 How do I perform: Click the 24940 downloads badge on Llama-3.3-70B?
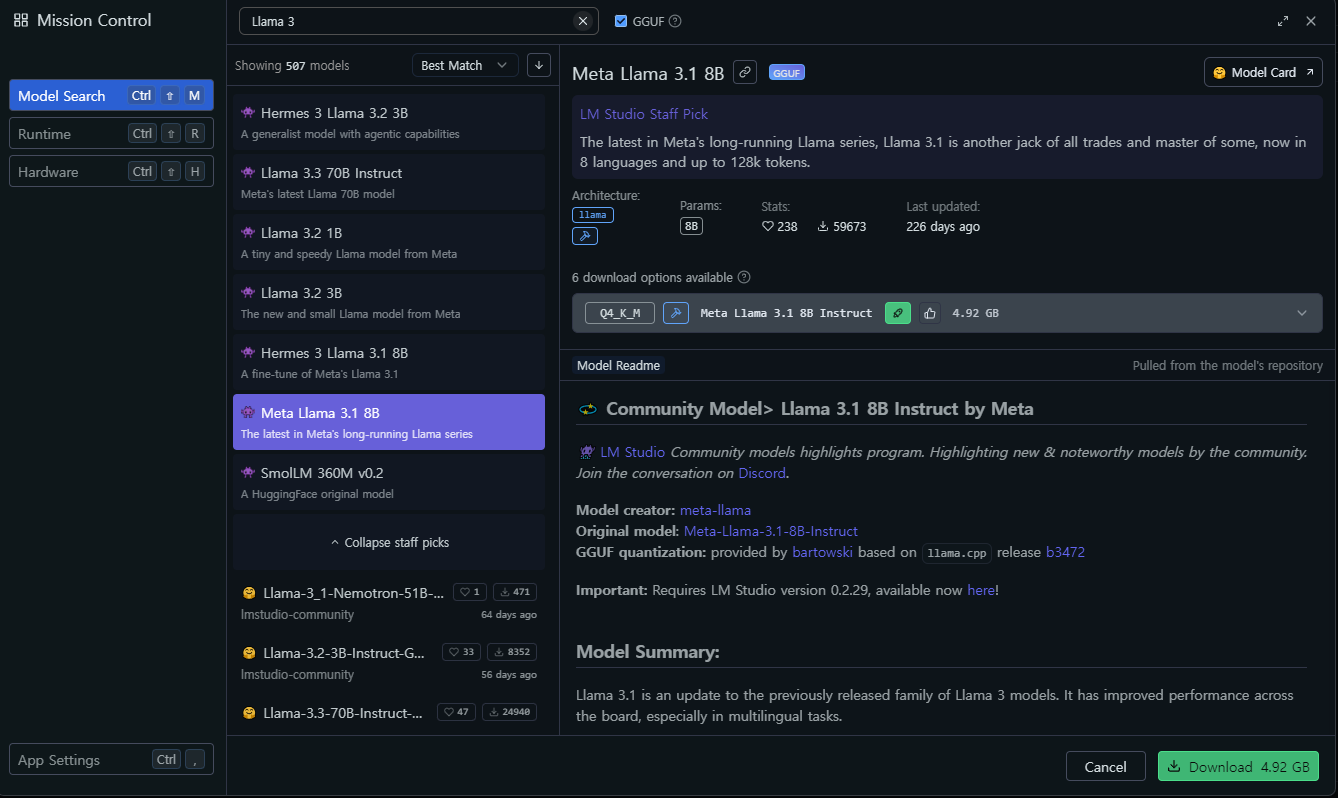(509, 712)
